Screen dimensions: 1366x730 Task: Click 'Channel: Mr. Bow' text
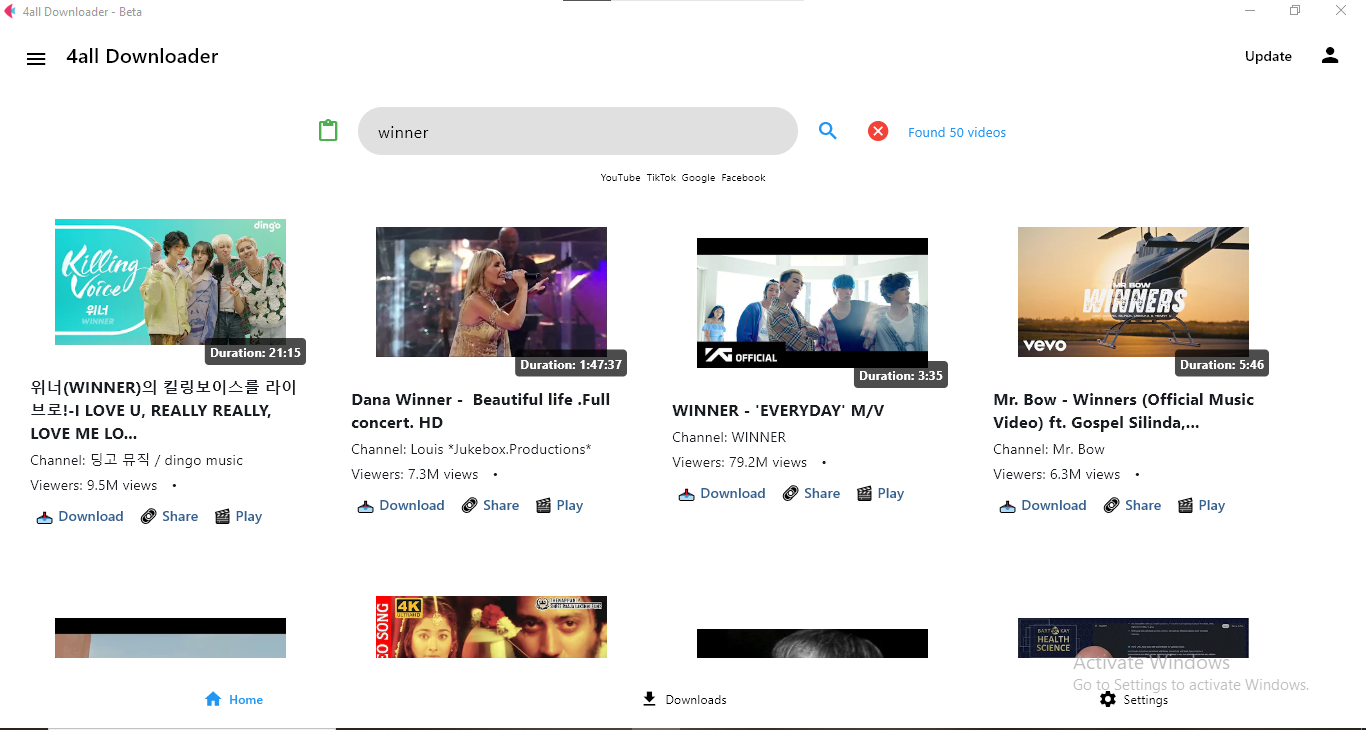click(1049, 450)
